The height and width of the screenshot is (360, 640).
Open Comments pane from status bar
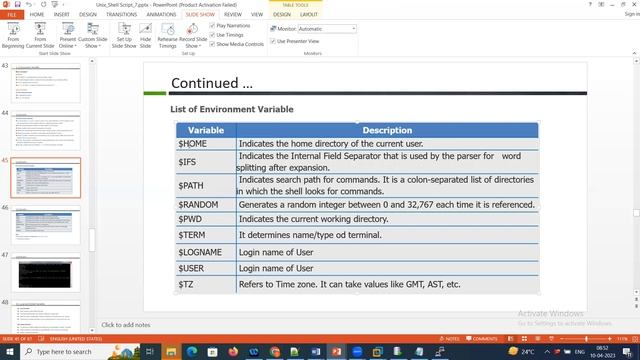coord(482,339)
